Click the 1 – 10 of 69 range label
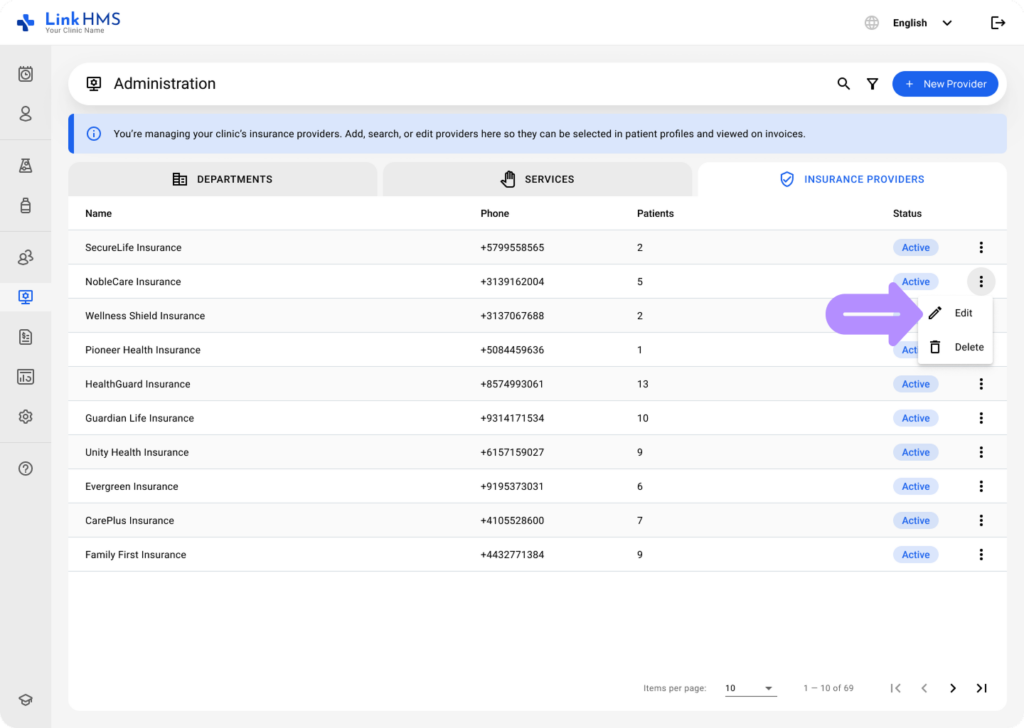Viewport: 1024px width, 728px height. (x=828, y=688)
